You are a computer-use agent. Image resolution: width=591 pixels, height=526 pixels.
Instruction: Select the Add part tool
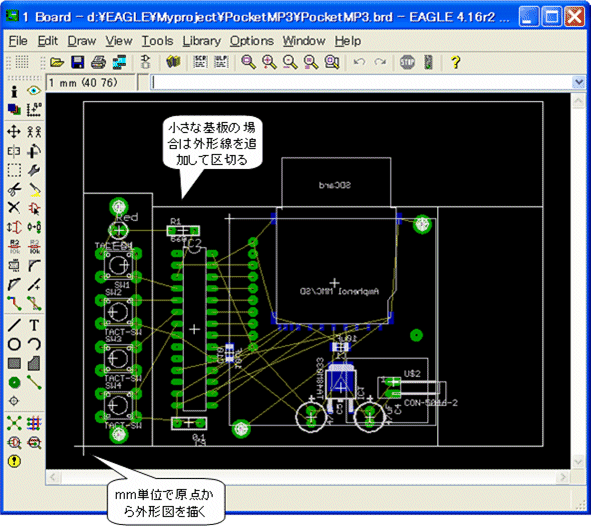tap(34, 208)
